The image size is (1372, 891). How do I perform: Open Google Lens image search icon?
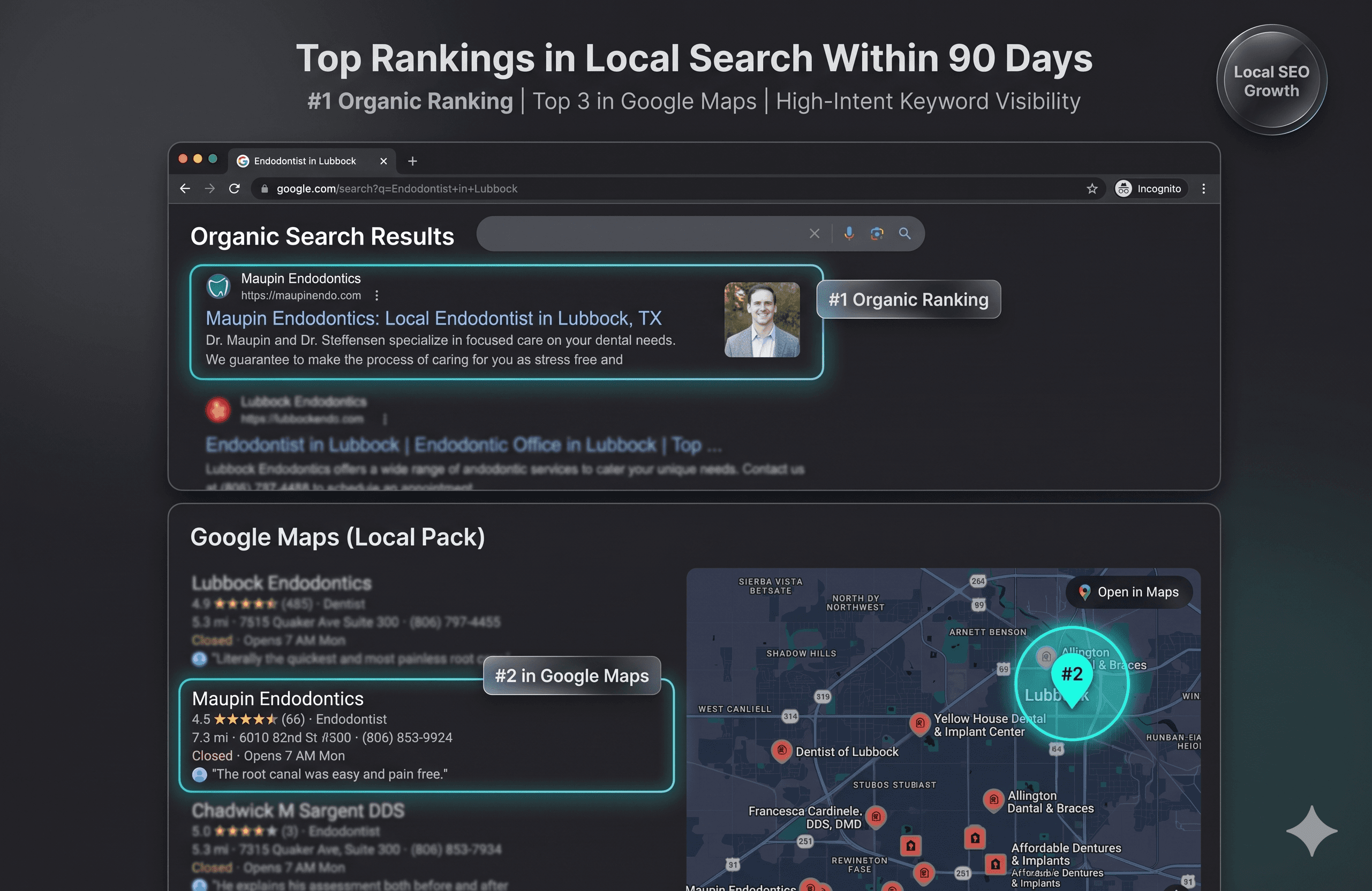click(x=877, y=233)
